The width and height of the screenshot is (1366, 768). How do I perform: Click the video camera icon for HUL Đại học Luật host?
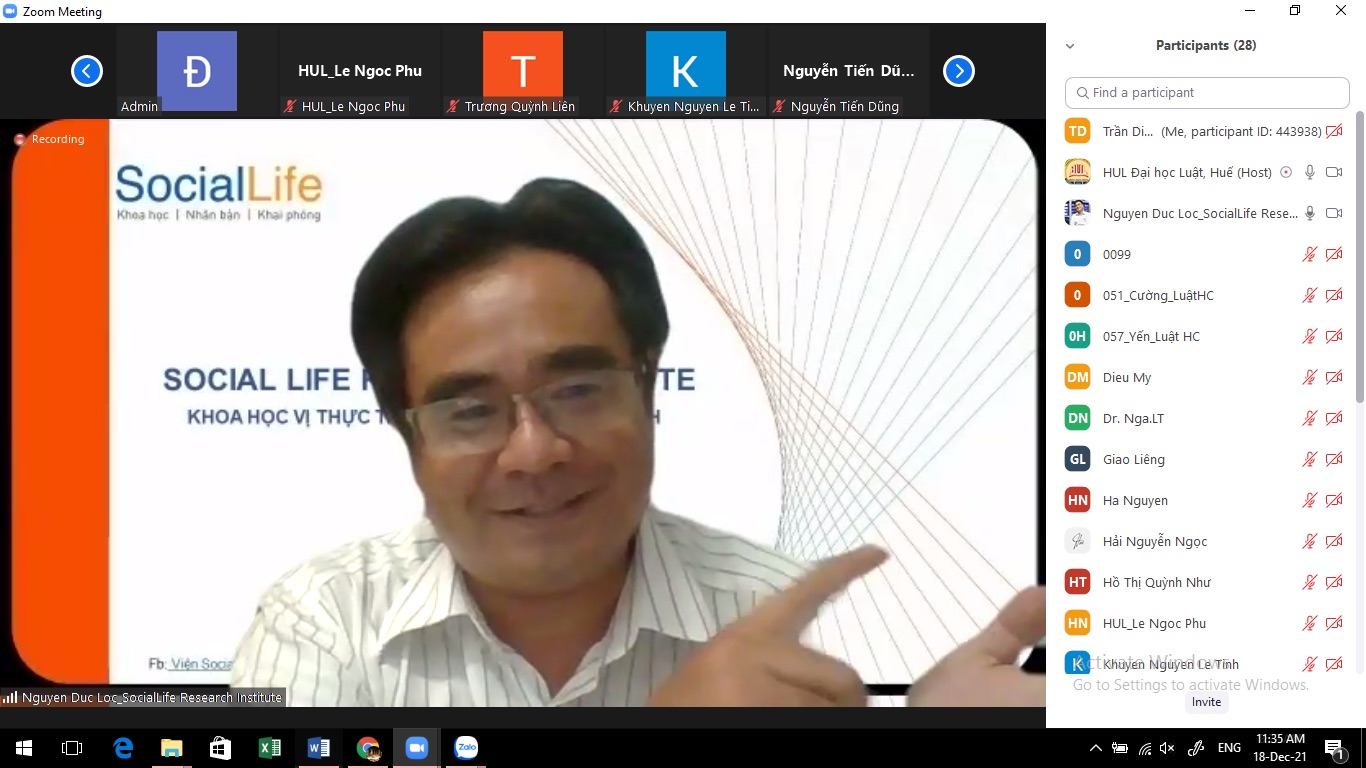[1333, 172]
